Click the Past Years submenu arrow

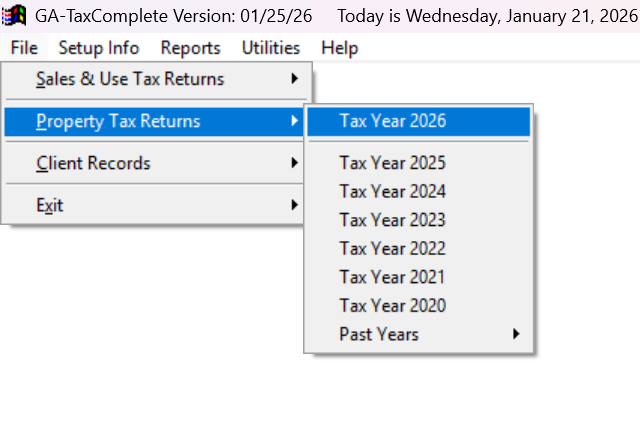[x=517, y=334]
